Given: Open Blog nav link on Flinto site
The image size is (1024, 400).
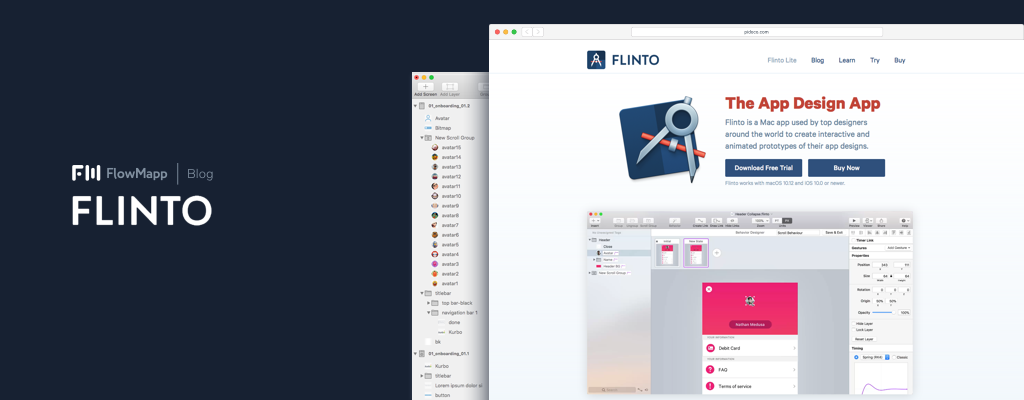Looking at the screenshot, I should click(x=818, y=60).
